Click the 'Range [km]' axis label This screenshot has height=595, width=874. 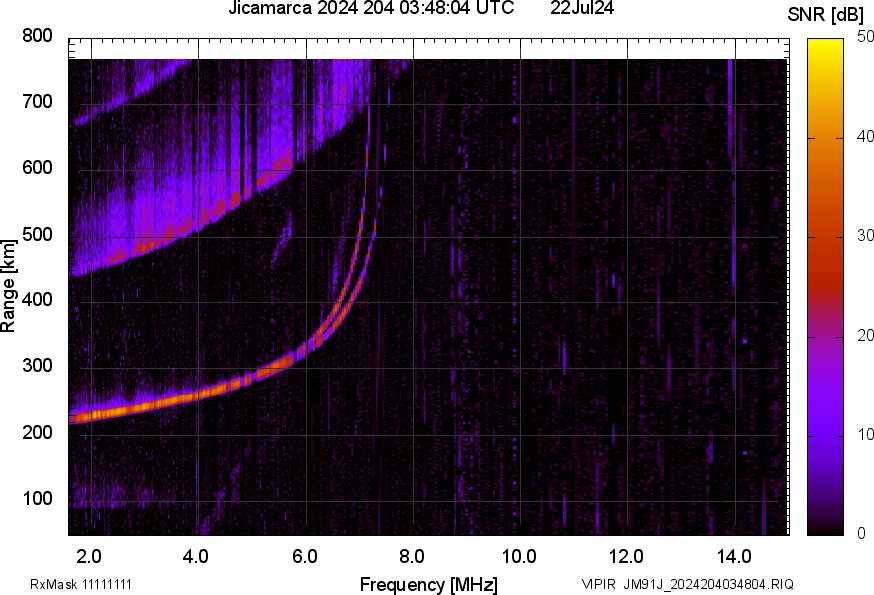8,287
